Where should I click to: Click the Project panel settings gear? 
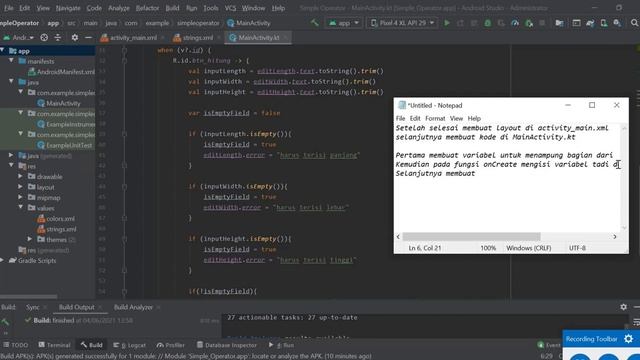coord(75,38)
